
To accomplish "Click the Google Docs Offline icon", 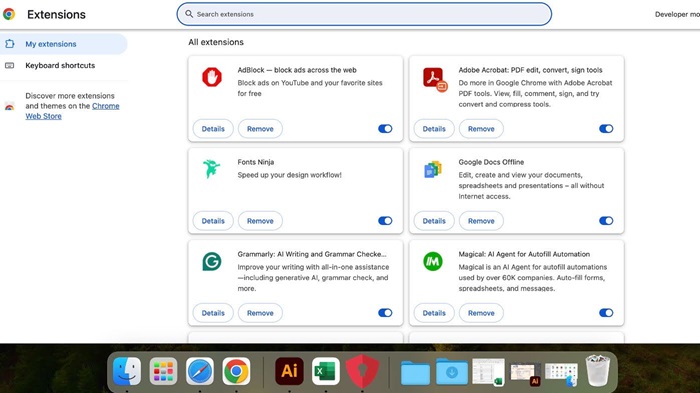I will pyautogui.click(x=433, y=170).
